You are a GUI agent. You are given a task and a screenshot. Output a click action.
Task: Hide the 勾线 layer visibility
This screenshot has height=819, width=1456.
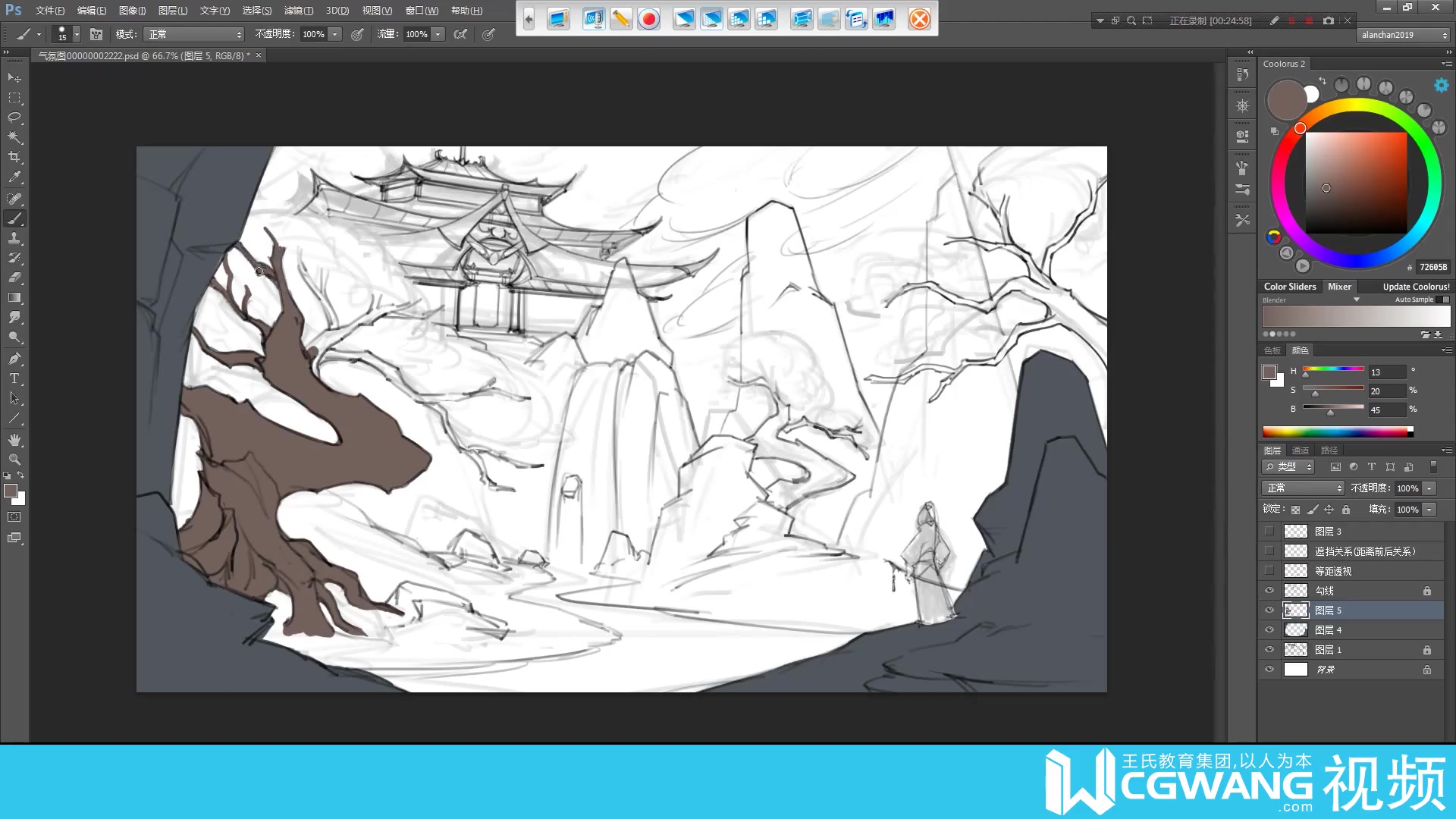point(1269,591)
